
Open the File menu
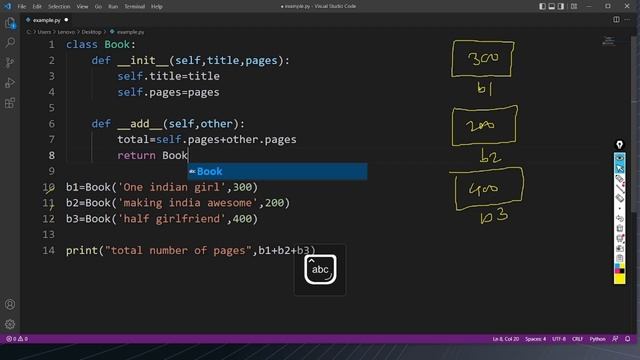(x=22, y=7)
